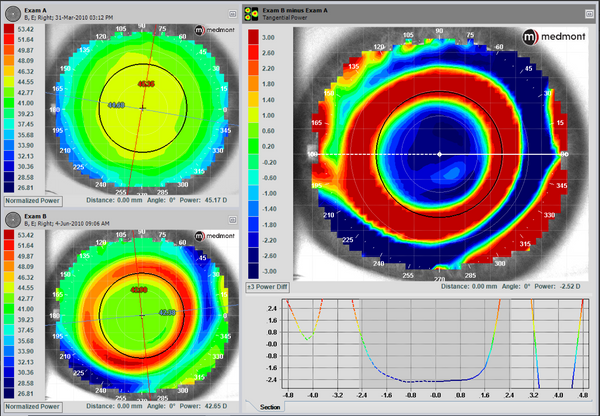Click the 46.36 reading on Exam A map
The height and width of the screenshot is (416, 600).
click(146, 83)
